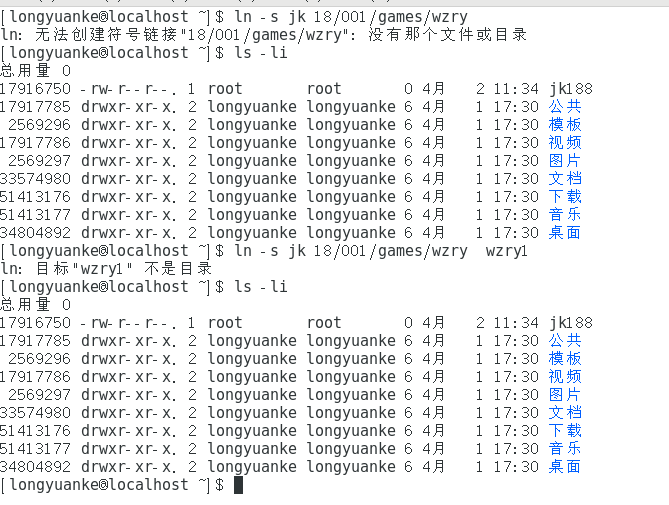Click -rw-r--r--. permissions in the first ls listing
Screen dimensions: 669x505
[128, 89]
